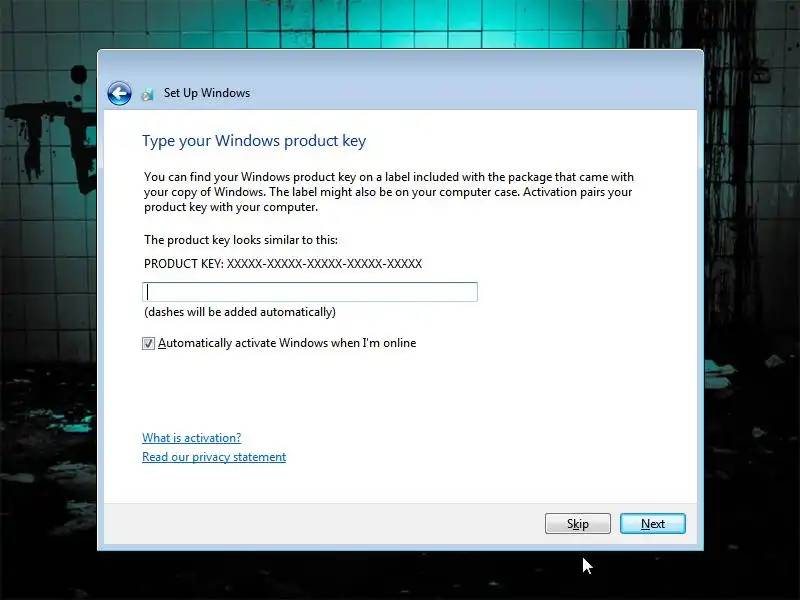
Task: Click The product key looks similar text
Action: tap(241, 240)
